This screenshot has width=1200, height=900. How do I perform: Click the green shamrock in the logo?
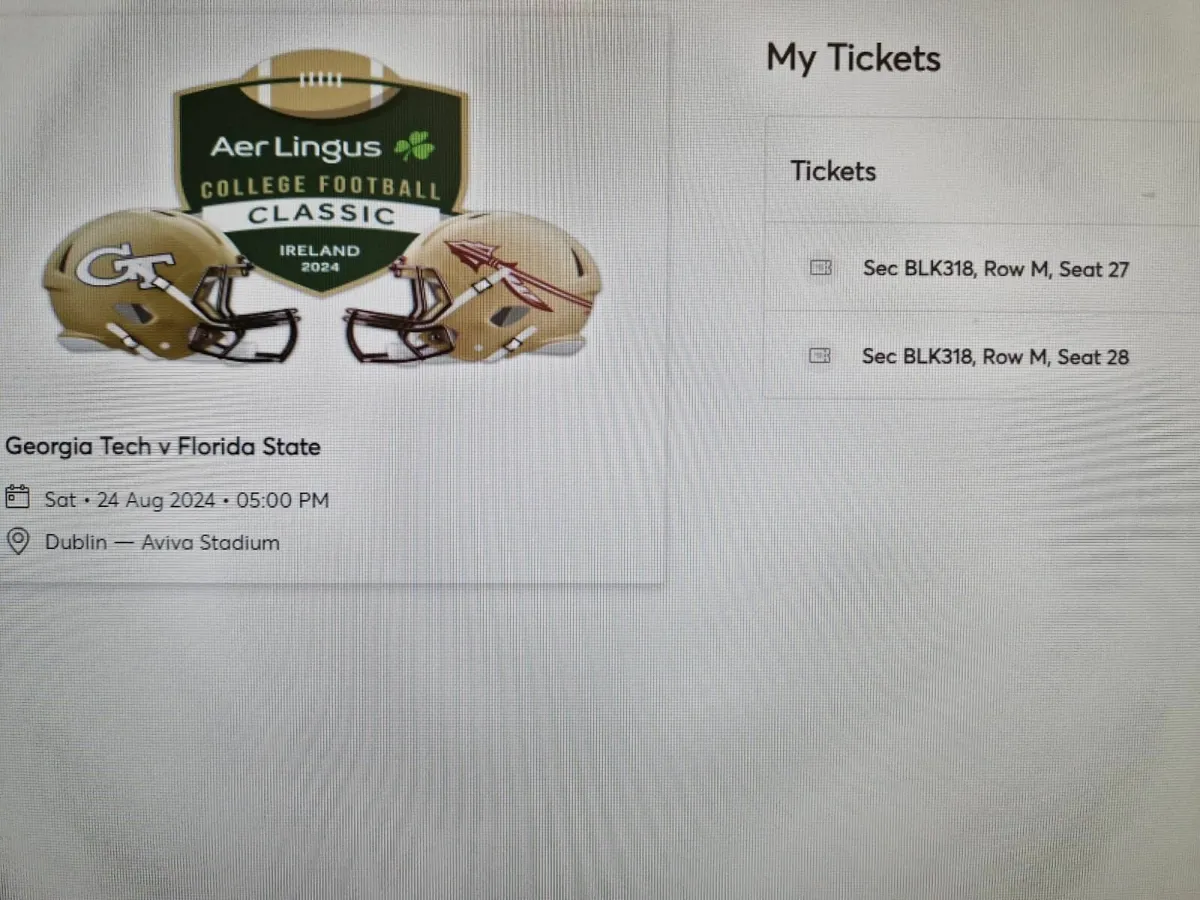[x=415, y=148]
